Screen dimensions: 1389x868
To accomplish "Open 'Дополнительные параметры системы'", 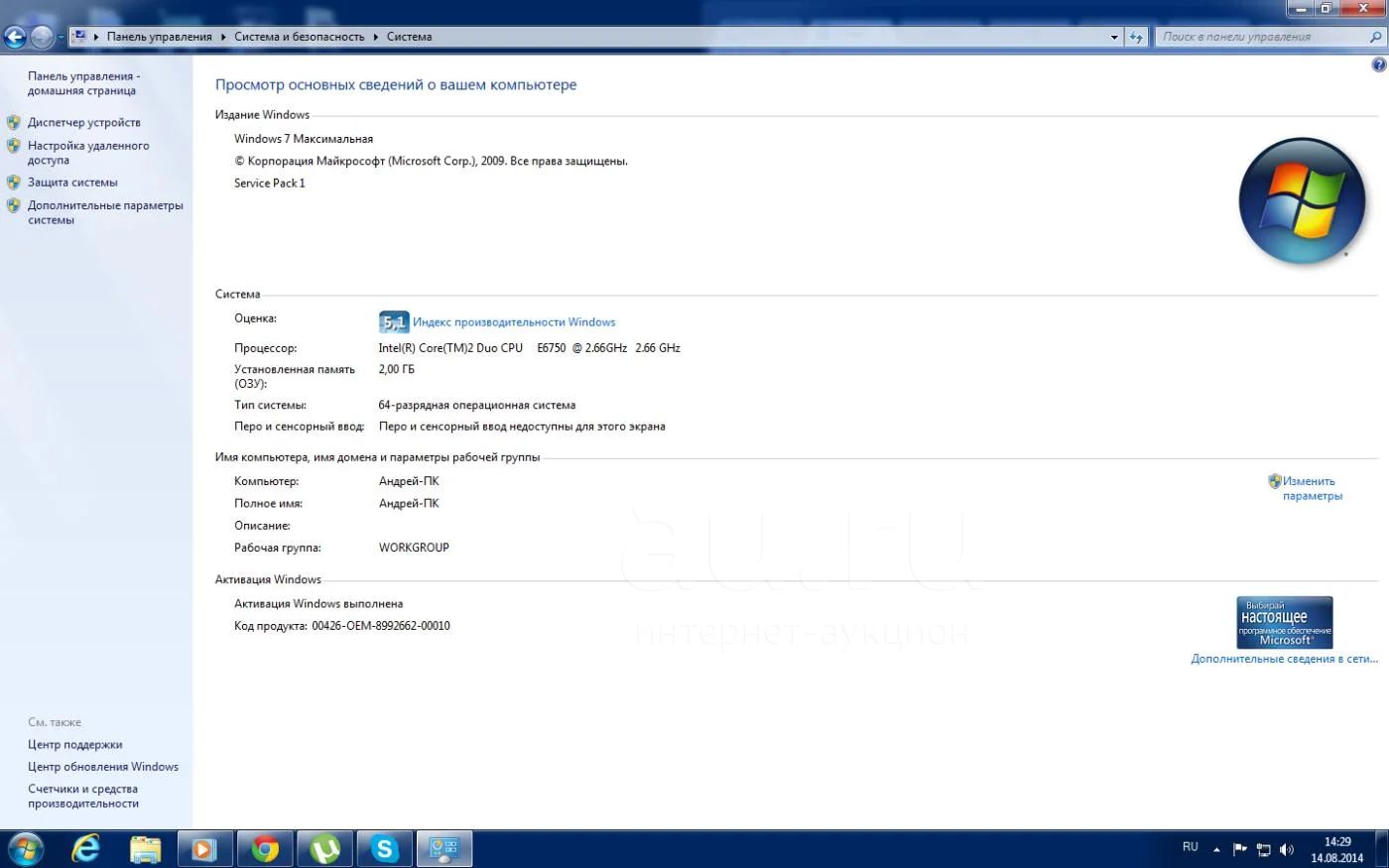I will tap(105, 212).
